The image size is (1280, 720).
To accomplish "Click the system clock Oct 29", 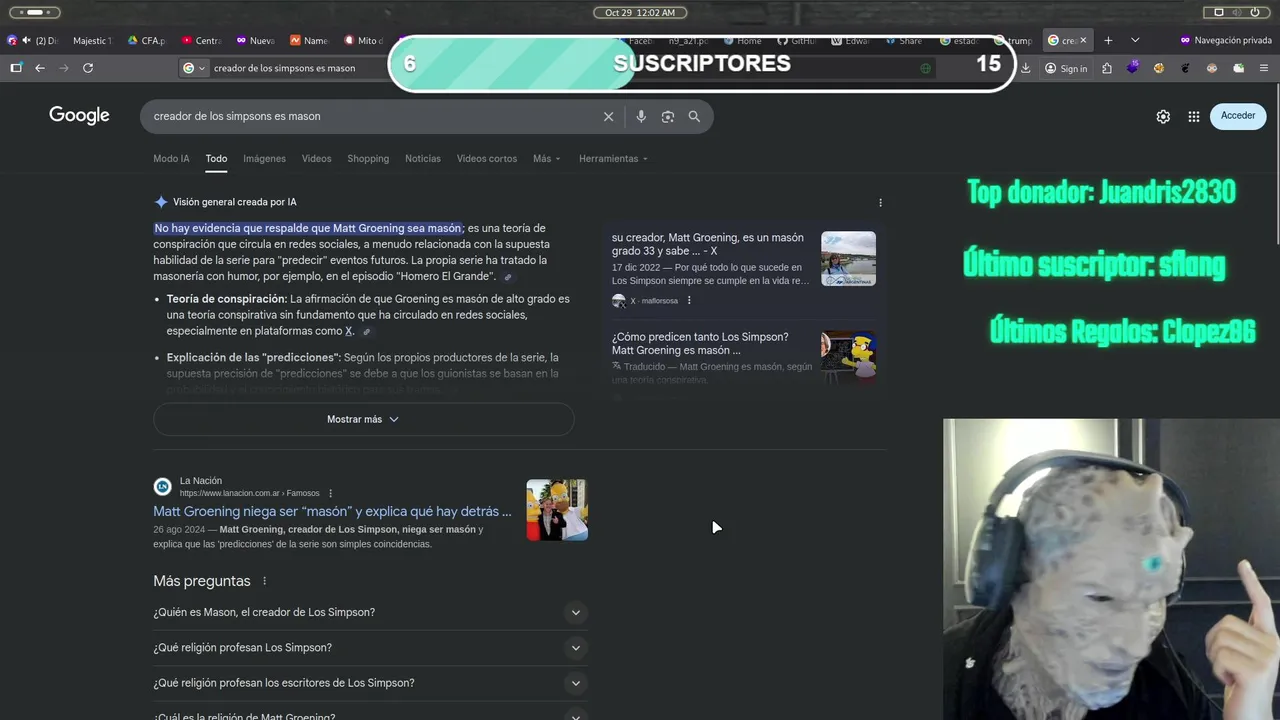I will 640,12.
